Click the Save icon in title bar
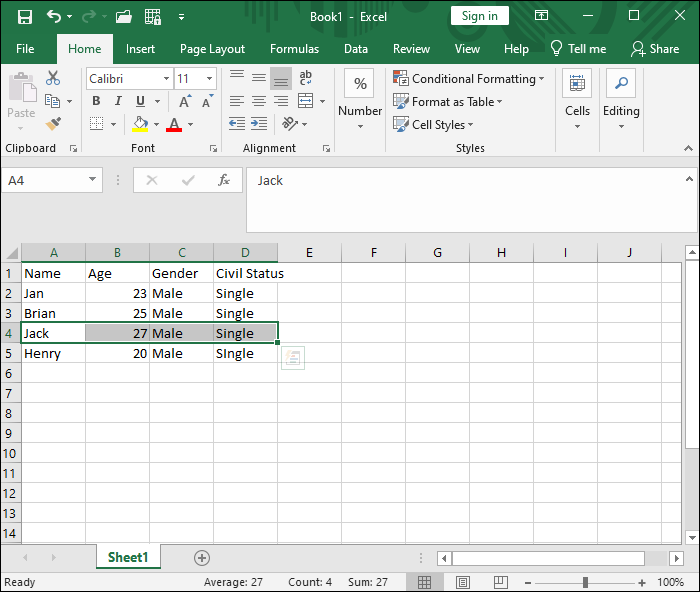The image size is (700, 592). (x=25, y=16)
